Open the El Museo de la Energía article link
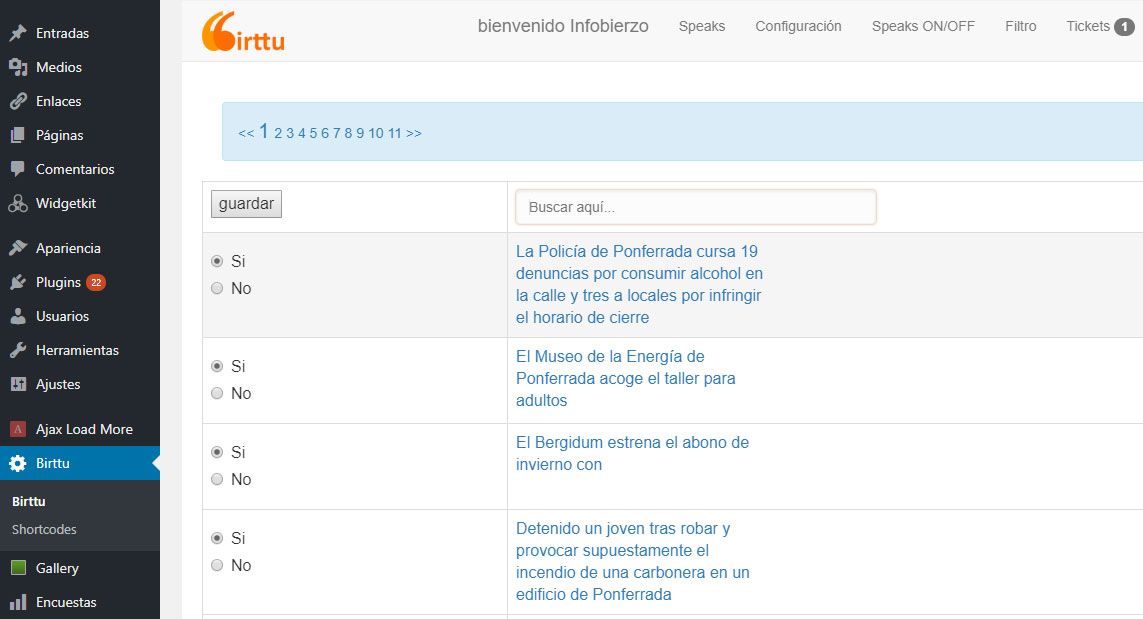1143x619 pixels. coord(625,378)
